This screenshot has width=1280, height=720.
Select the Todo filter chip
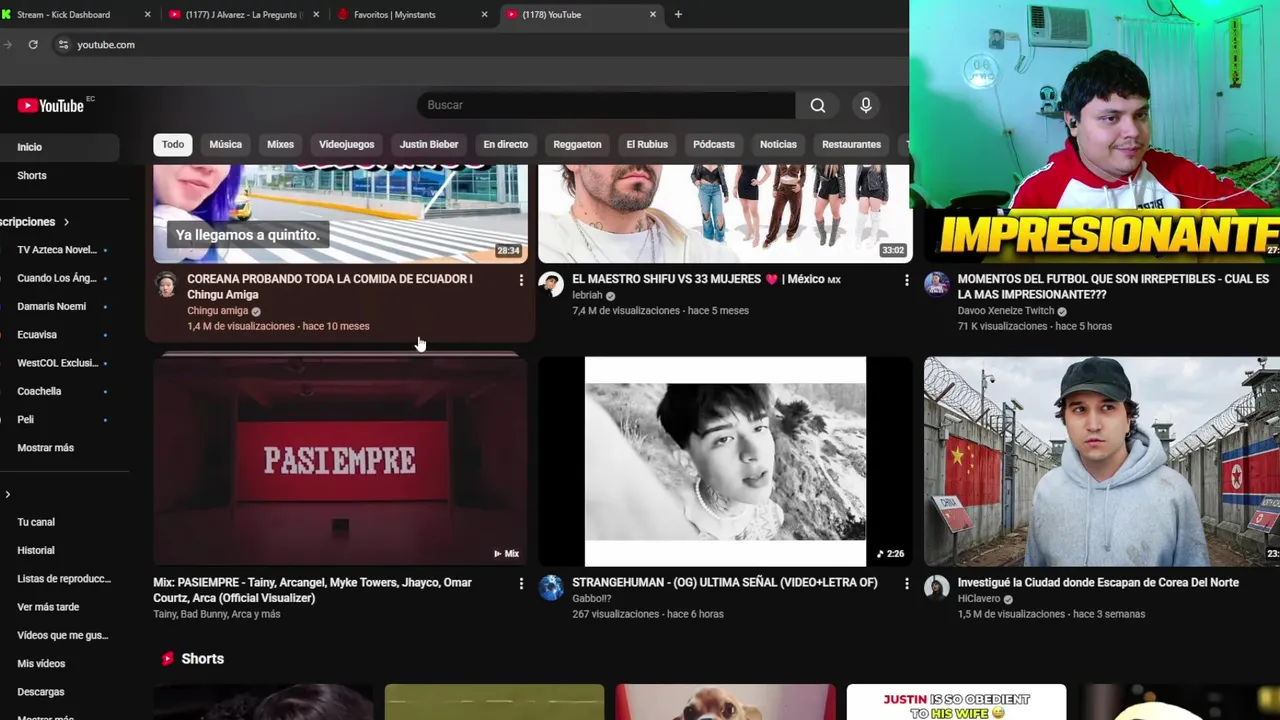click(x=173, y=144)
